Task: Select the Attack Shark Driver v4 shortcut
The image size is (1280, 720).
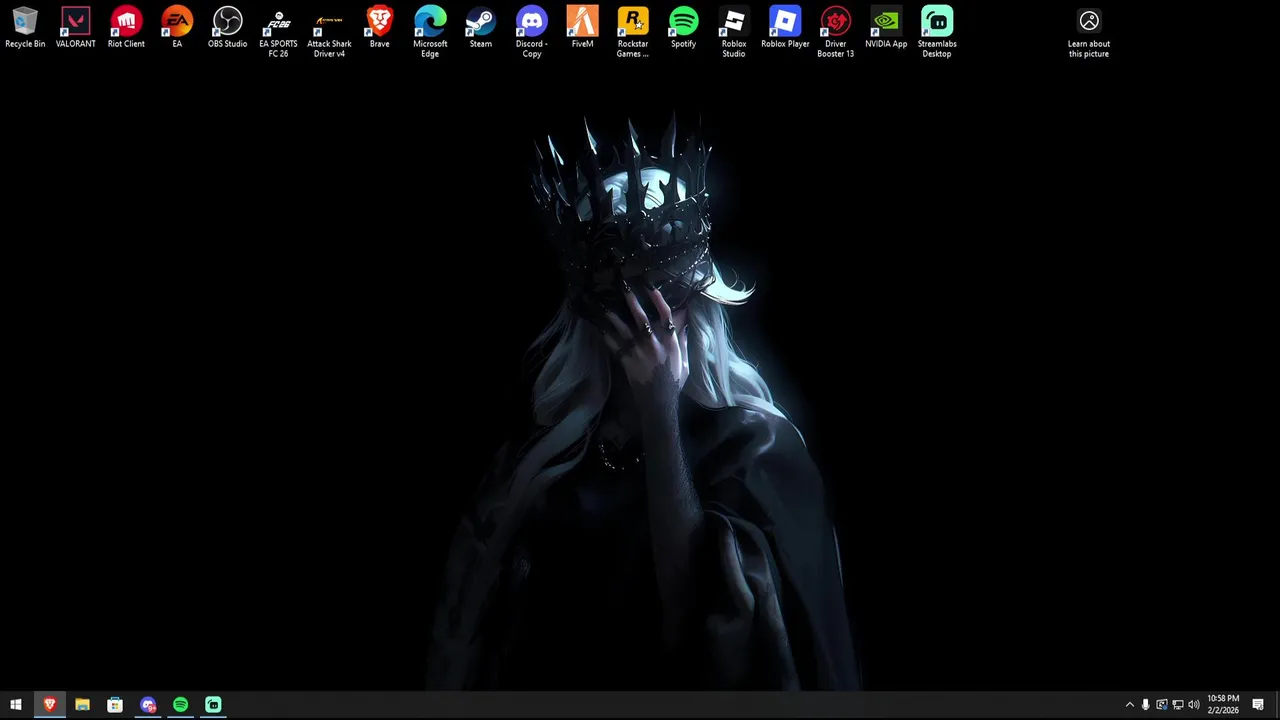Action: click(329, 32)
